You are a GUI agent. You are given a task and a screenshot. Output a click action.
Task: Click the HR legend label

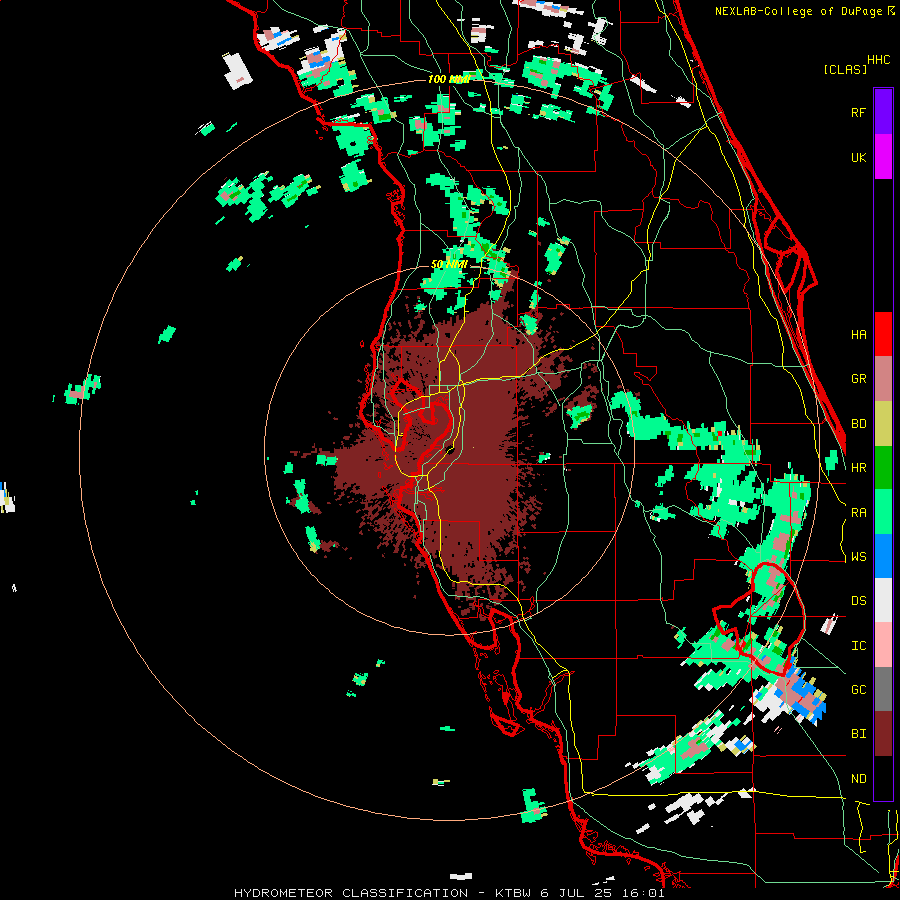tap(858, 468)
